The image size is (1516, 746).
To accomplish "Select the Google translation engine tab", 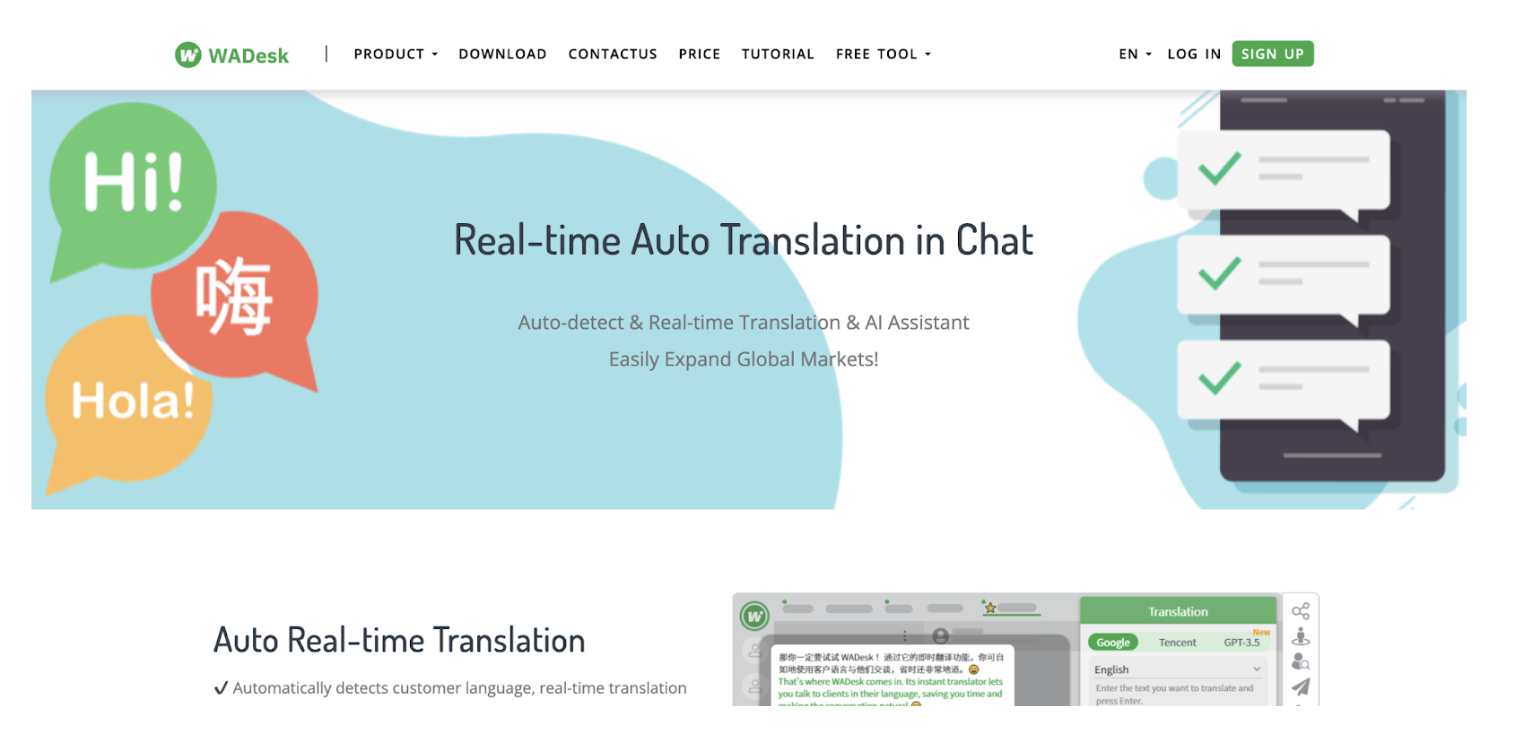I will pyautogui.click(x=1113, y=643).
